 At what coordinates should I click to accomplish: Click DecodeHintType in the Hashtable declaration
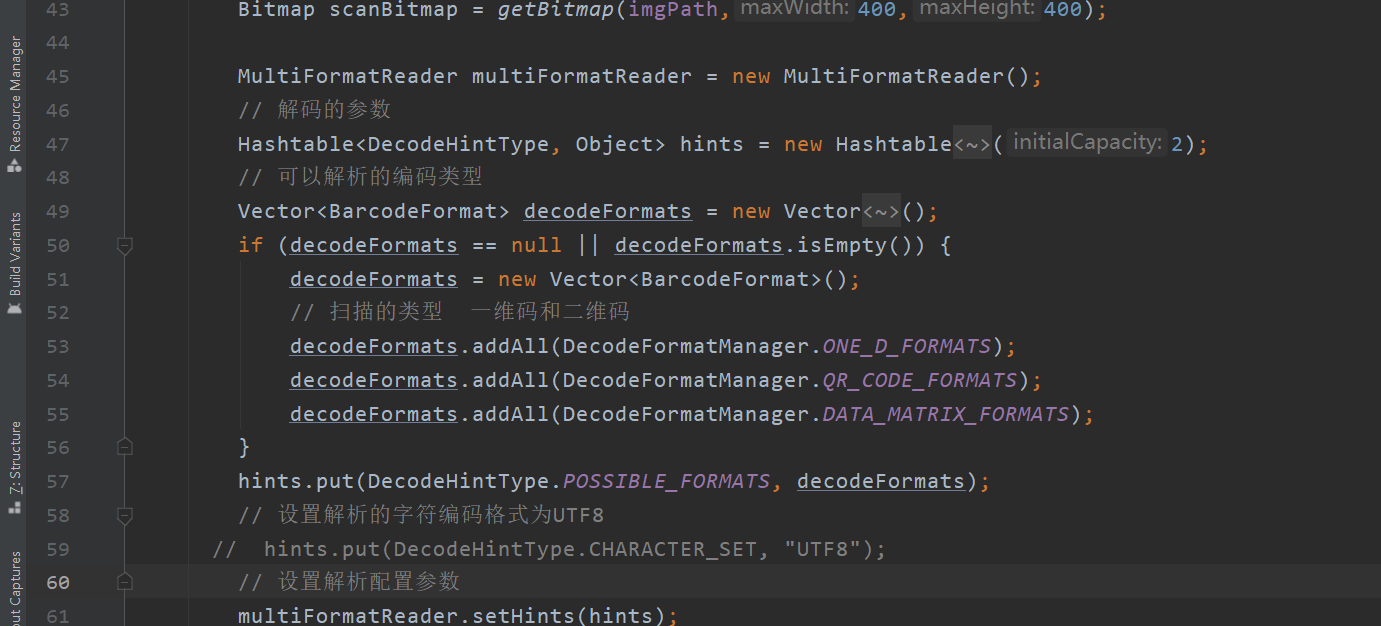(x=459, y=144)
